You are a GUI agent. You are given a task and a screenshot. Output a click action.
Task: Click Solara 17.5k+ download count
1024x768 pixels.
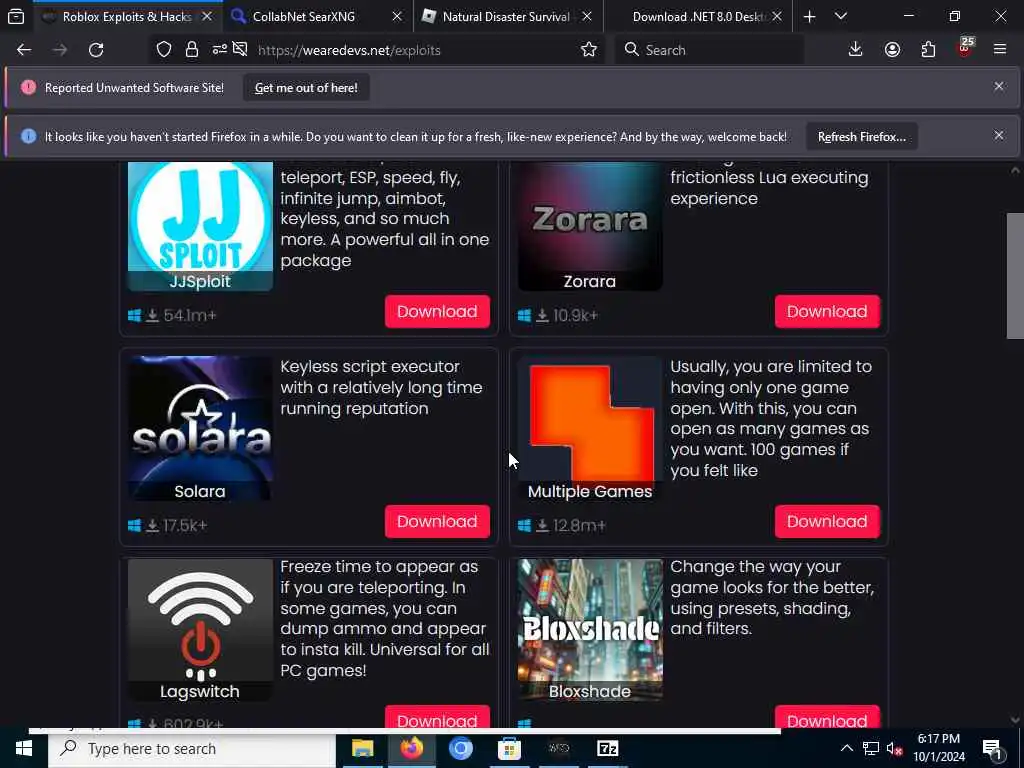pos(185,526)
